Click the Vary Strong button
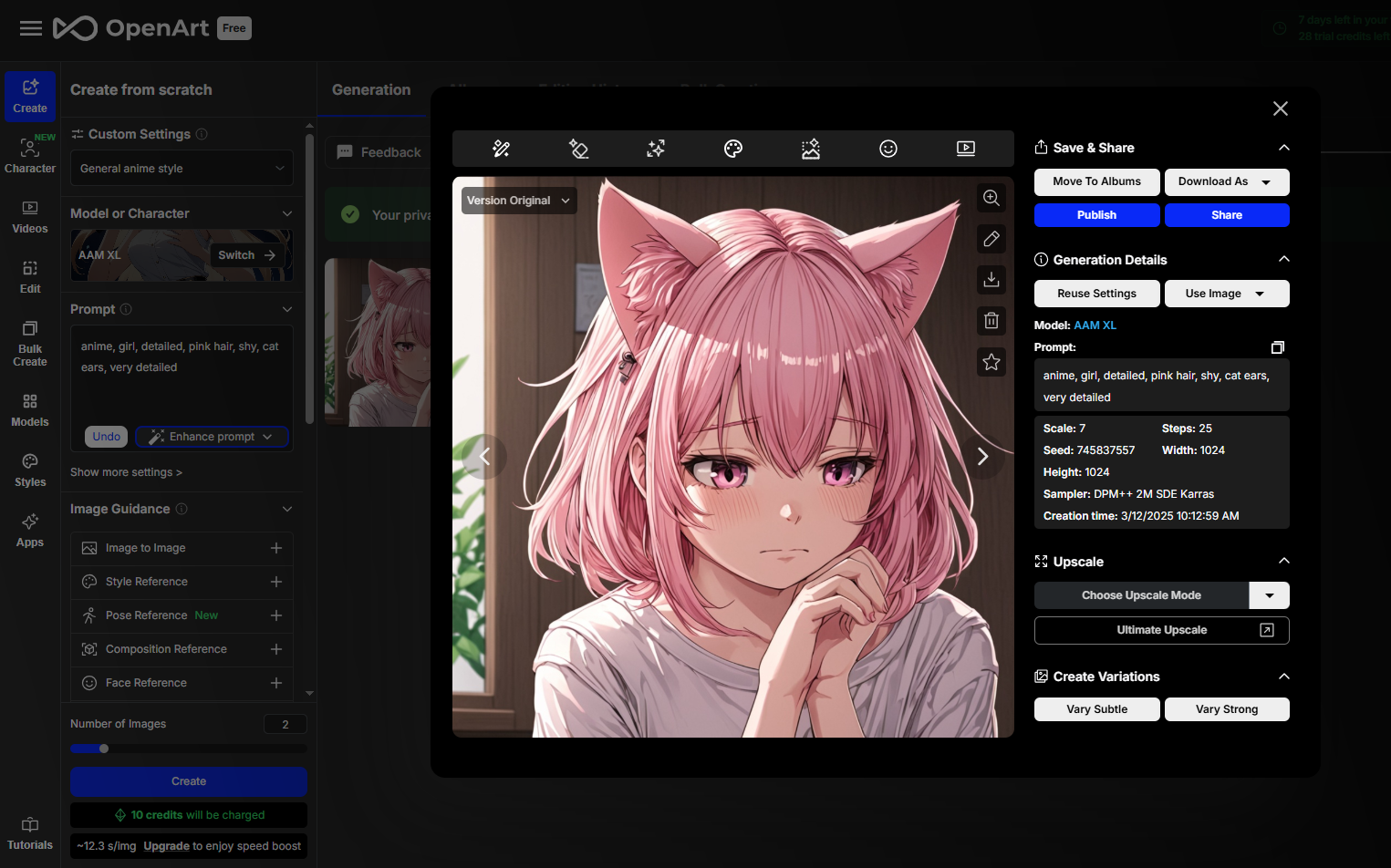 [x=1227, y=709]
